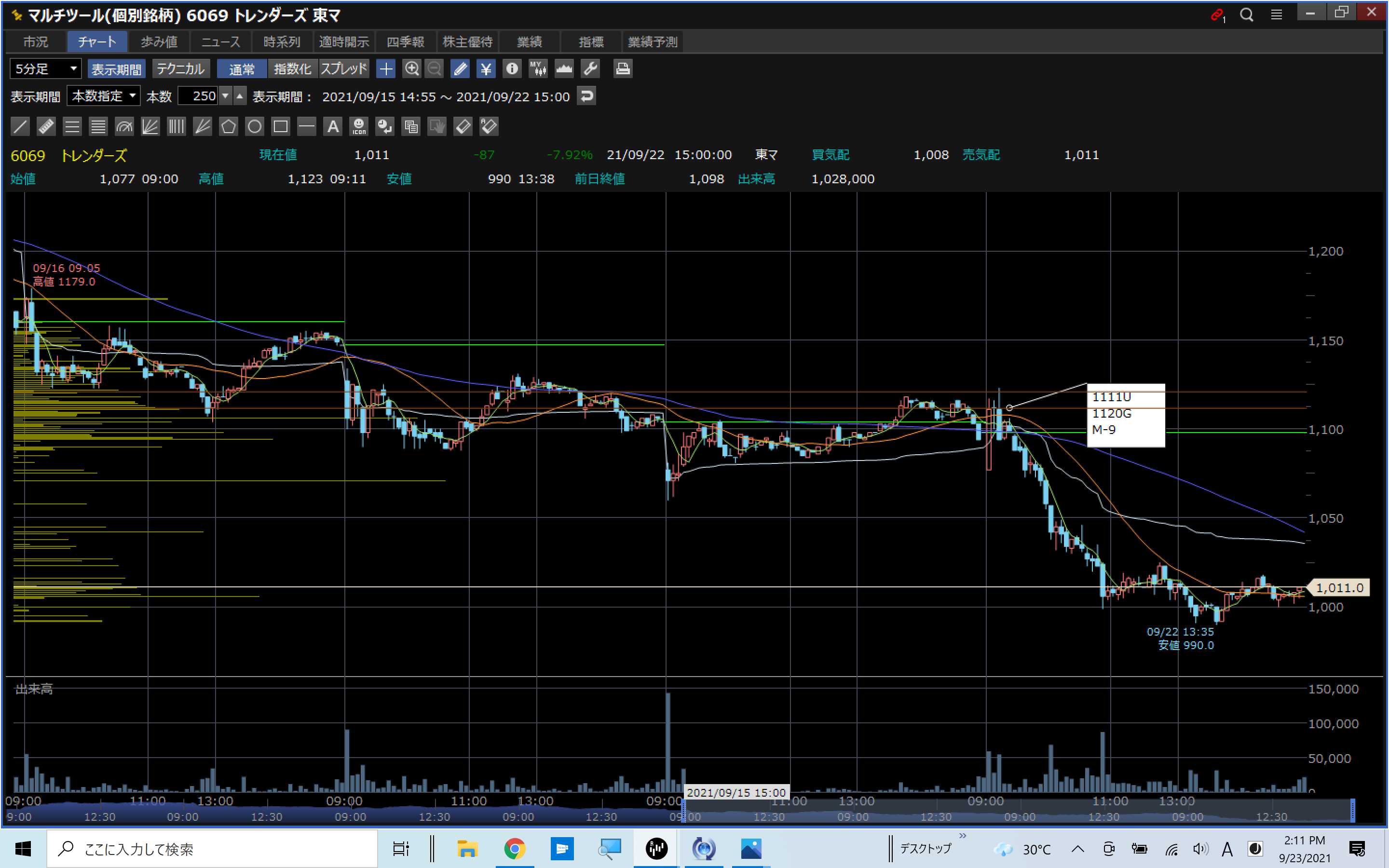
Task: Click the eraser tool icon
Action: [x=463, y=126]
